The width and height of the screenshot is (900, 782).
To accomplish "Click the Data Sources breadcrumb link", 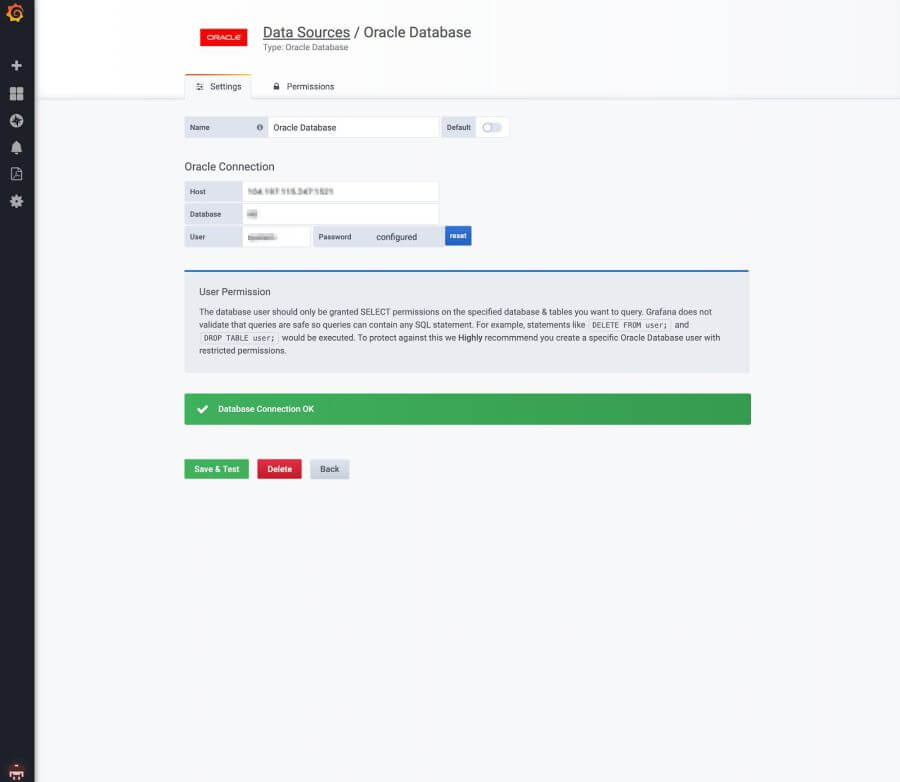I will point(307,32).
